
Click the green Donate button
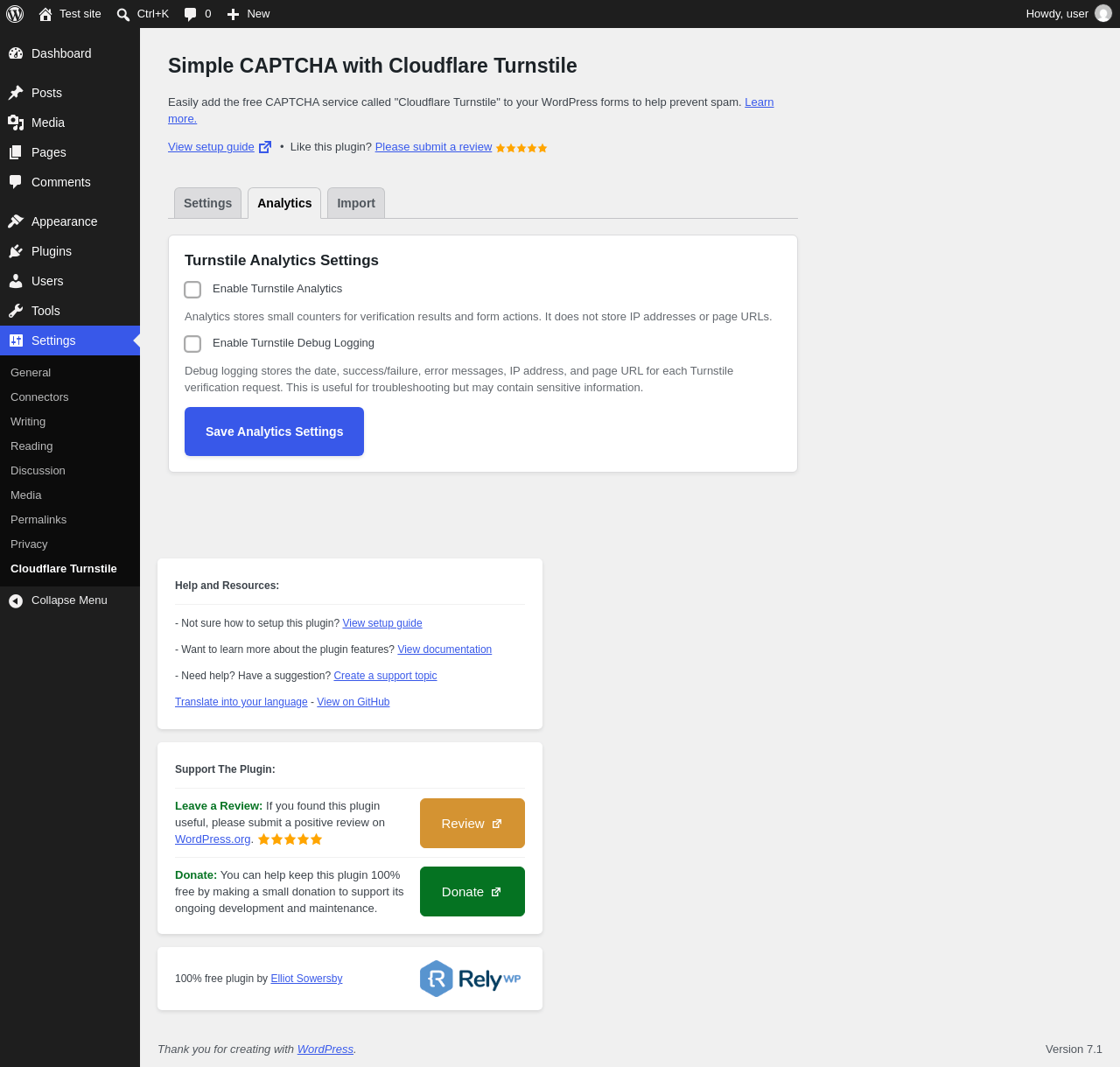click(x=472, y=891)
